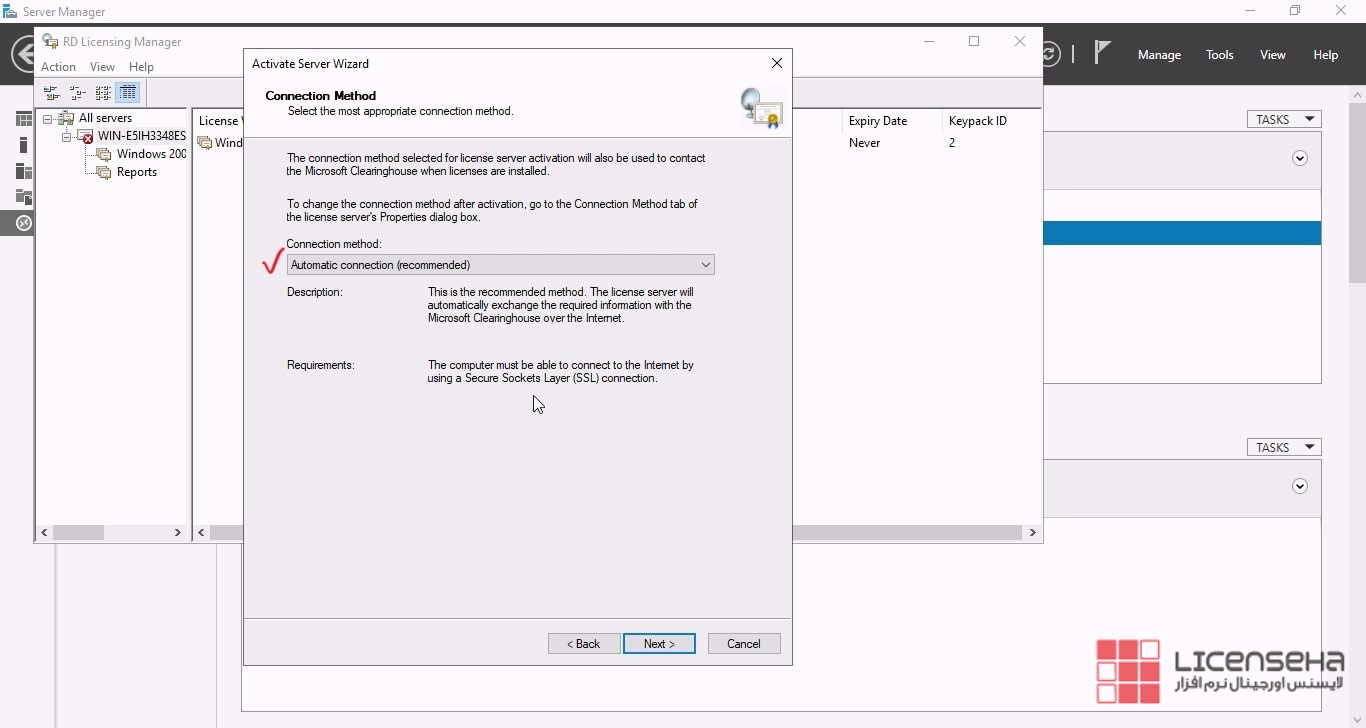This screenshot has height=728, width=1366.
Task: Expand the upper panel chevron button
Action: (1300, 158)
